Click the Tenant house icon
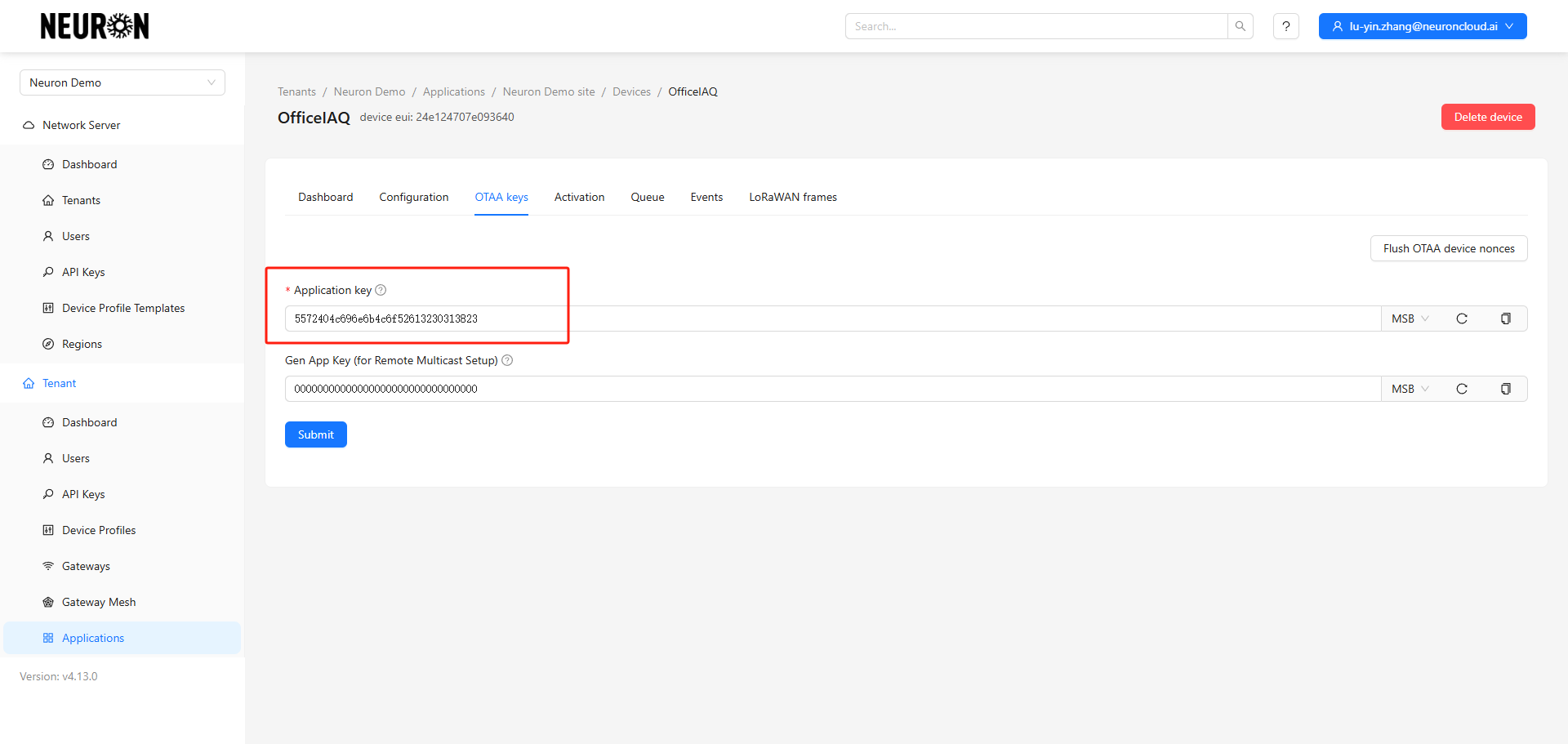 [x=29, y=383]
